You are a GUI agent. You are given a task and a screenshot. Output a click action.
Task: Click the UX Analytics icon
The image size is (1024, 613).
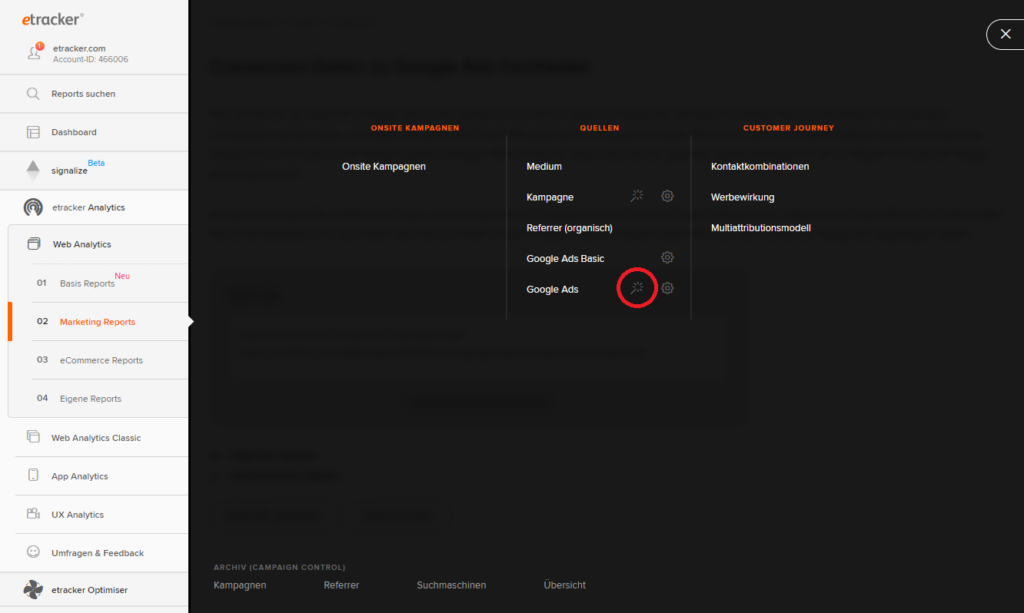coord(33,514)
